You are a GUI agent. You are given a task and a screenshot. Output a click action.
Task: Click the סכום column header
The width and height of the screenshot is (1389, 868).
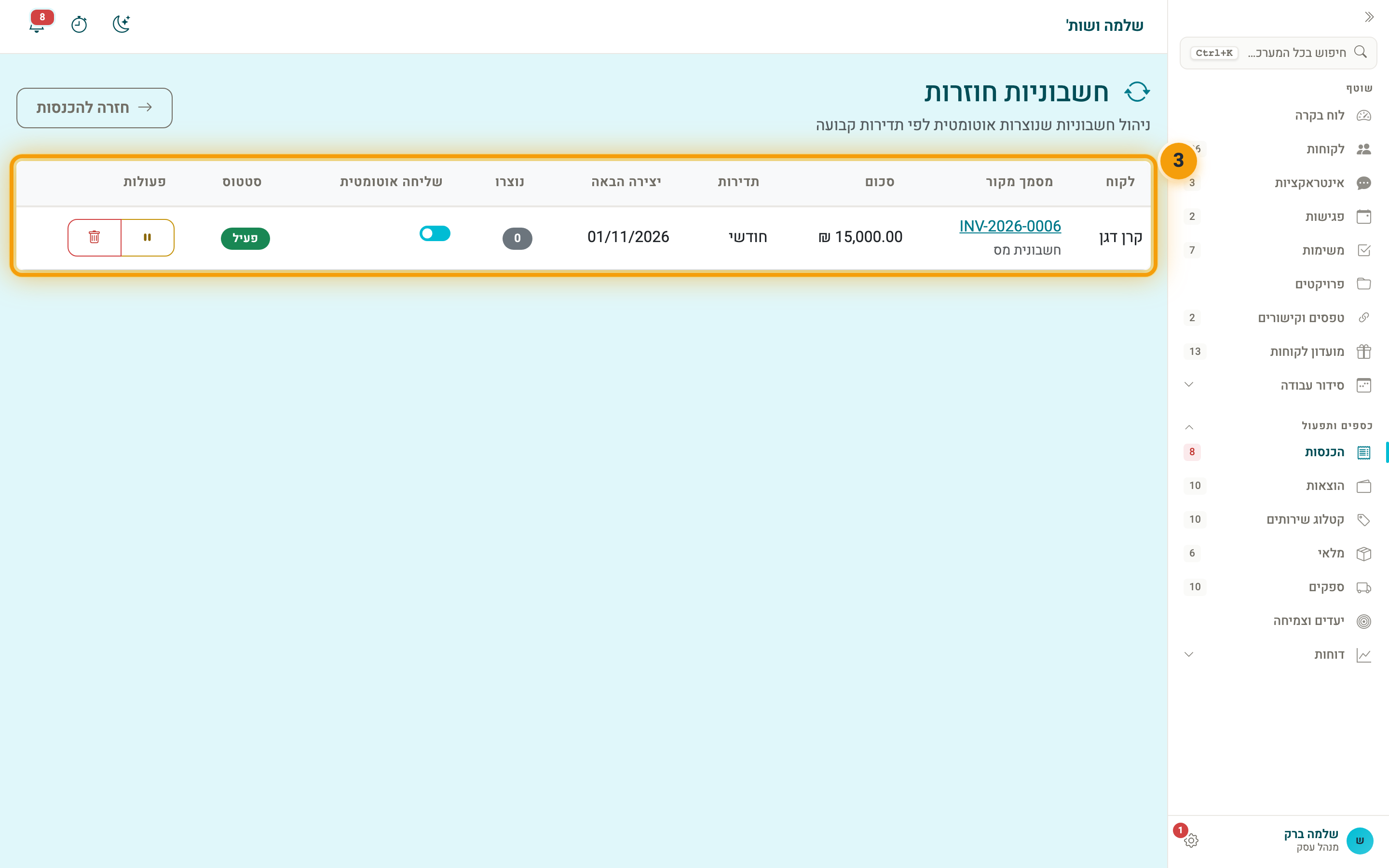(879, 182)
